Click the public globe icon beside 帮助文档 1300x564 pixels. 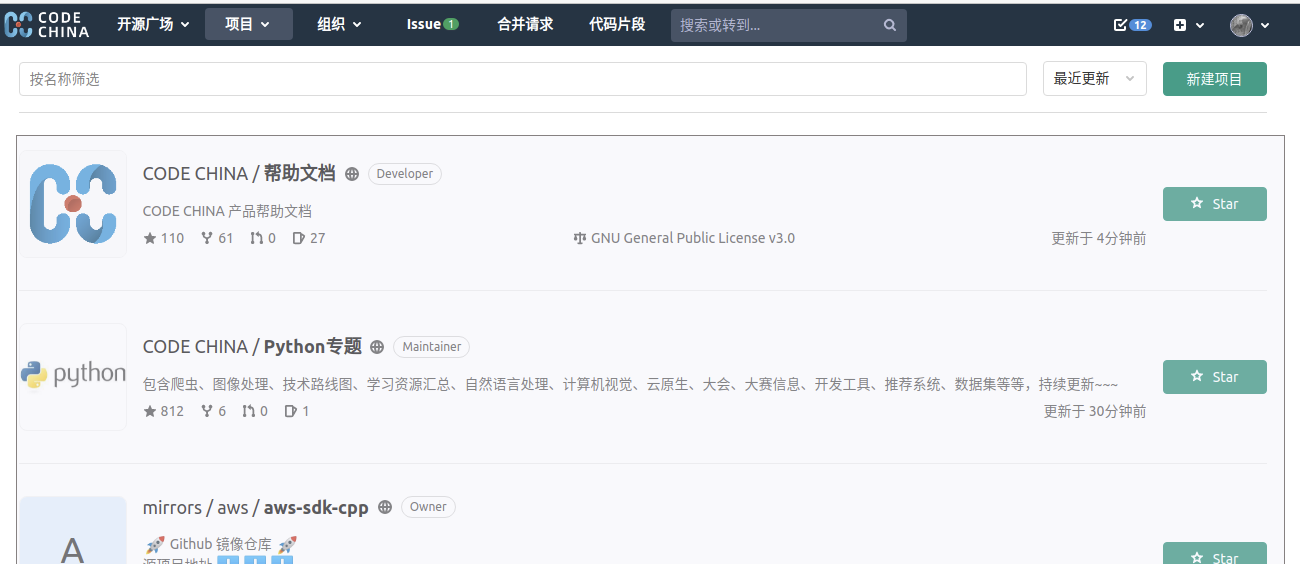point(352,174)
